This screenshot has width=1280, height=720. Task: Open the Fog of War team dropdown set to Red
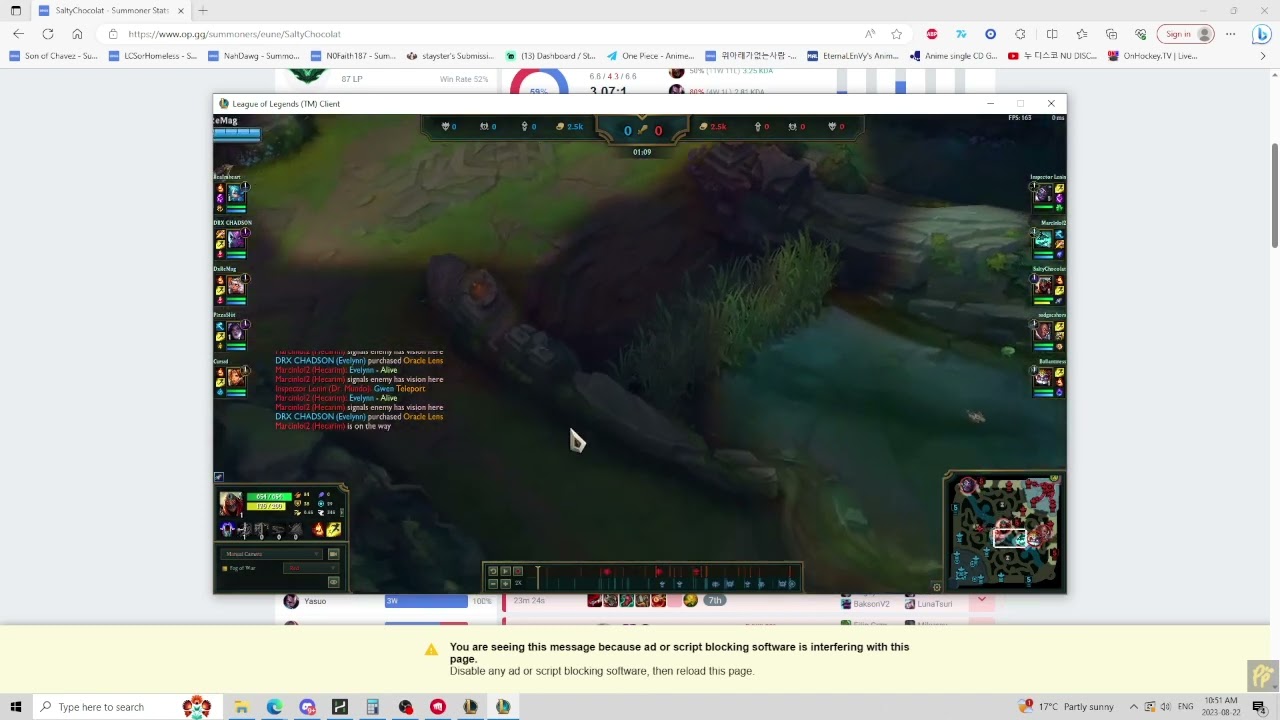point(311,568)
